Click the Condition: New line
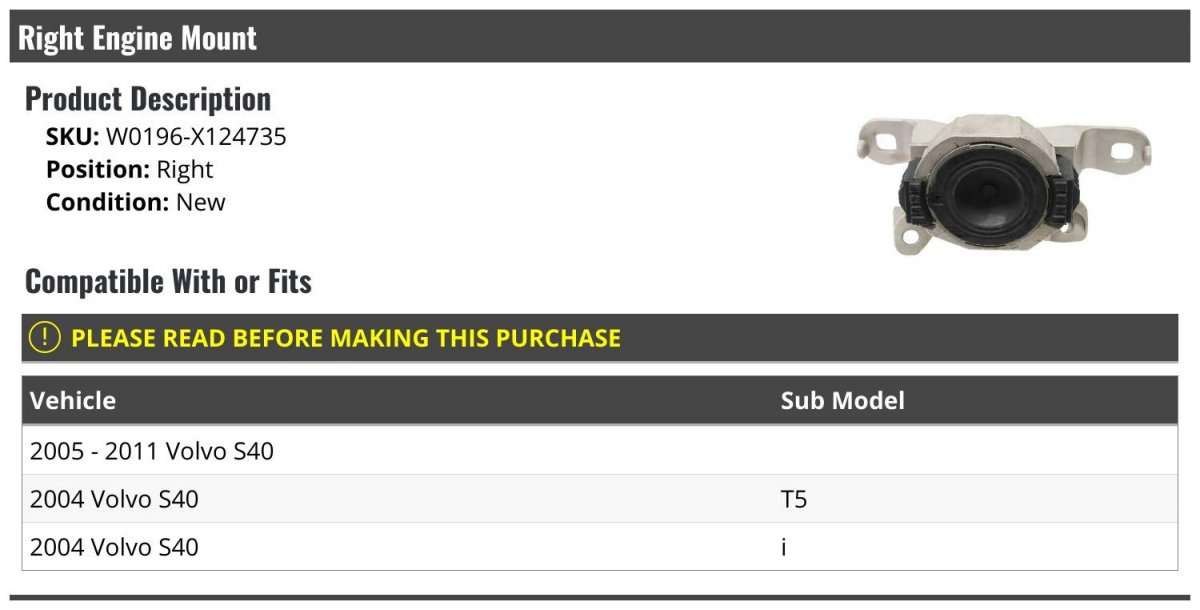This screenshot has width=1200, height=610. (136, 202)
